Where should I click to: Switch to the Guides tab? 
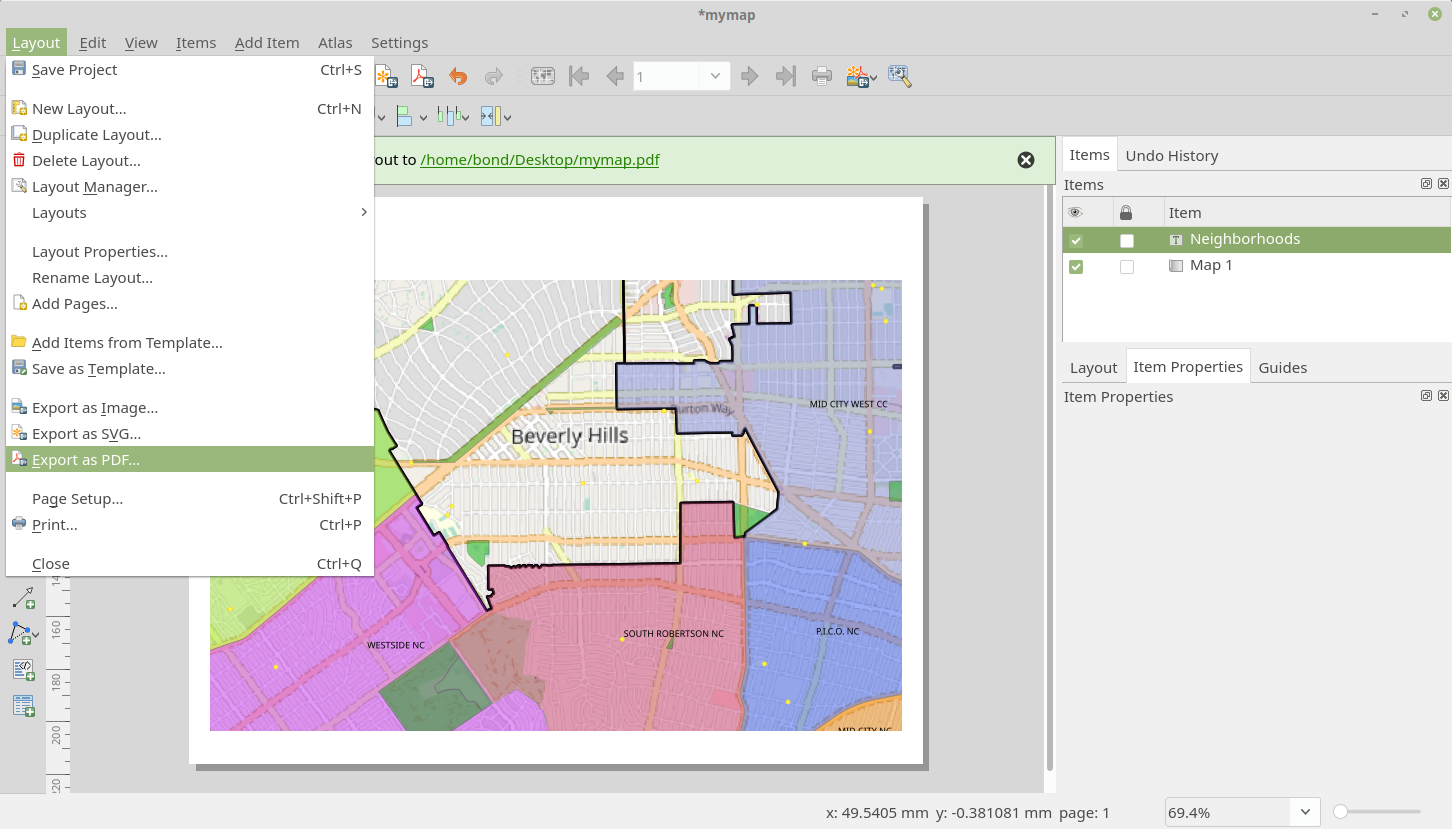(1282, 368)
